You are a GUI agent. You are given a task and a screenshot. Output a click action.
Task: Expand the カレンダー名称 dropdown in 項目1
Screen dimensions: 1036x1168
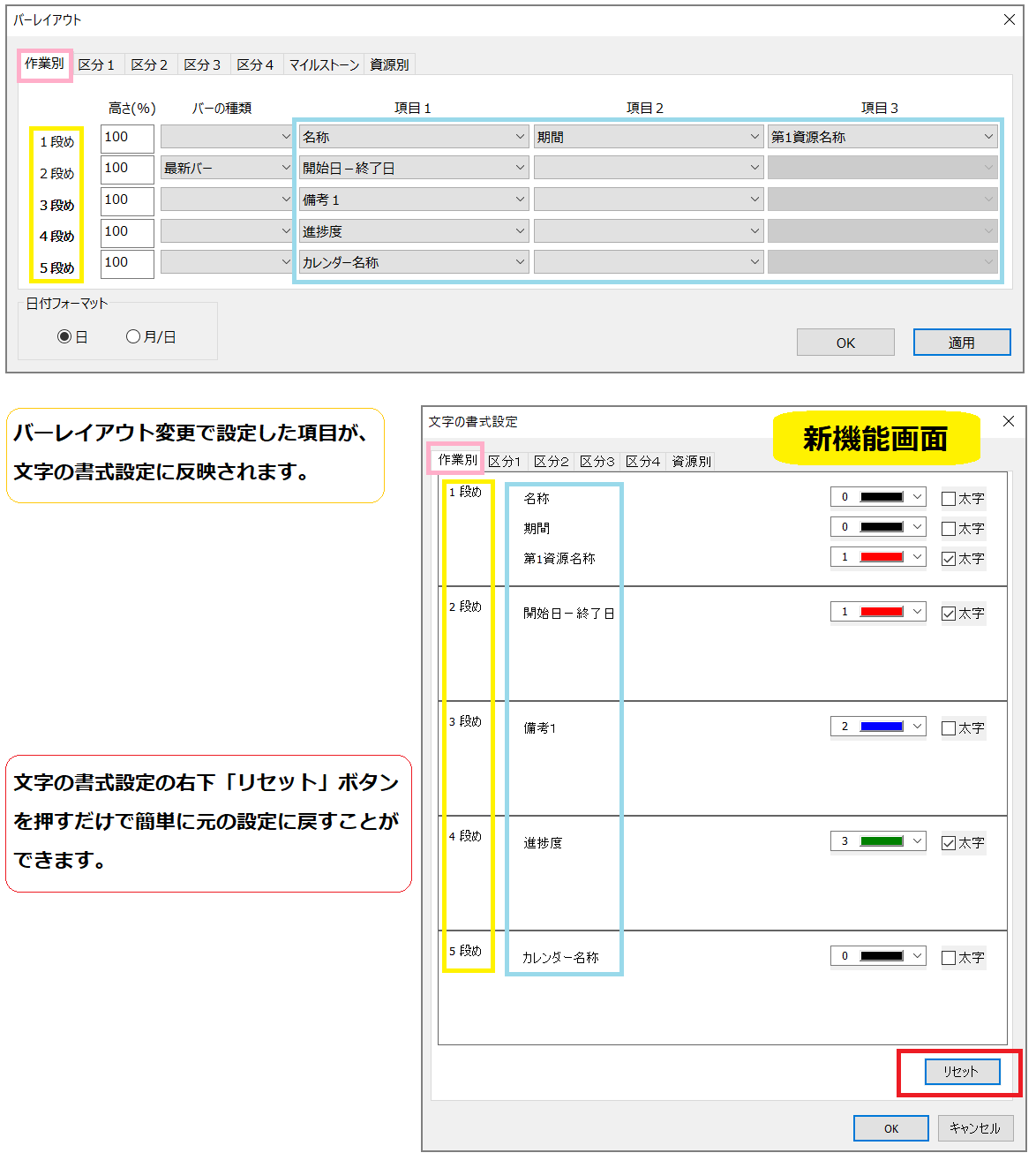click(x=412, y=262)
